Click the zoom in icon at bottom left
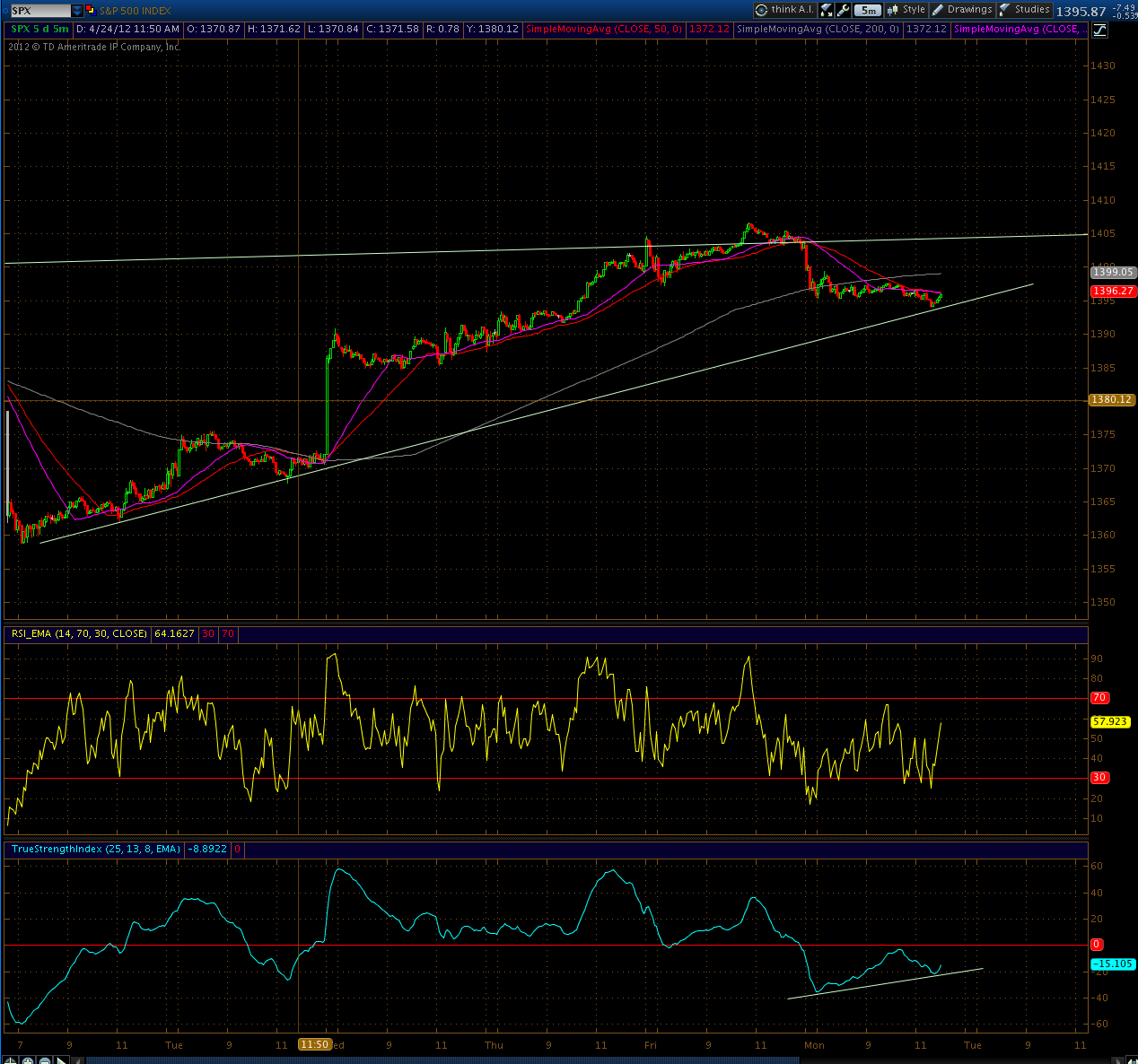 [x=27, y=1060]
